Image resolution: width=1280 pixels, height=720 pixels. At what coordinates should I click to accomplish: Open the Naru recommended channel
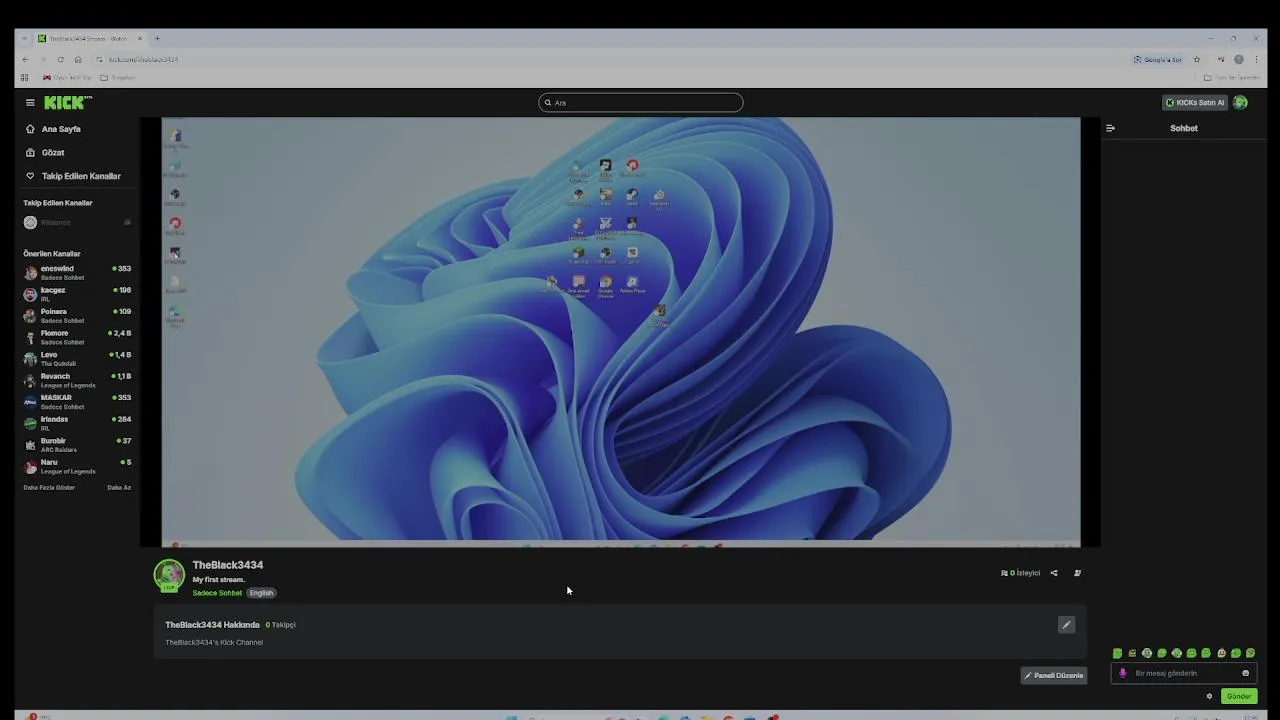click(78, 466)
